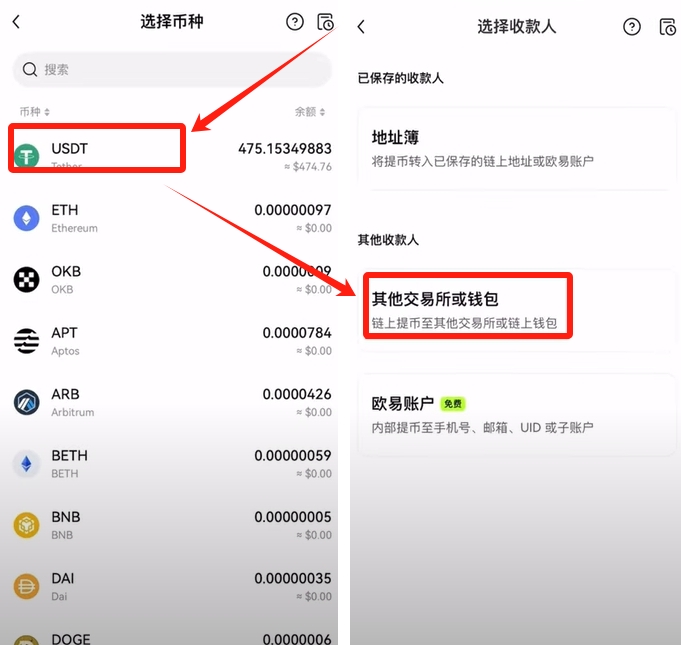
Task: Open help icon on 选择币种 screen
Action: pyautogui.click(x=295, y=21)
